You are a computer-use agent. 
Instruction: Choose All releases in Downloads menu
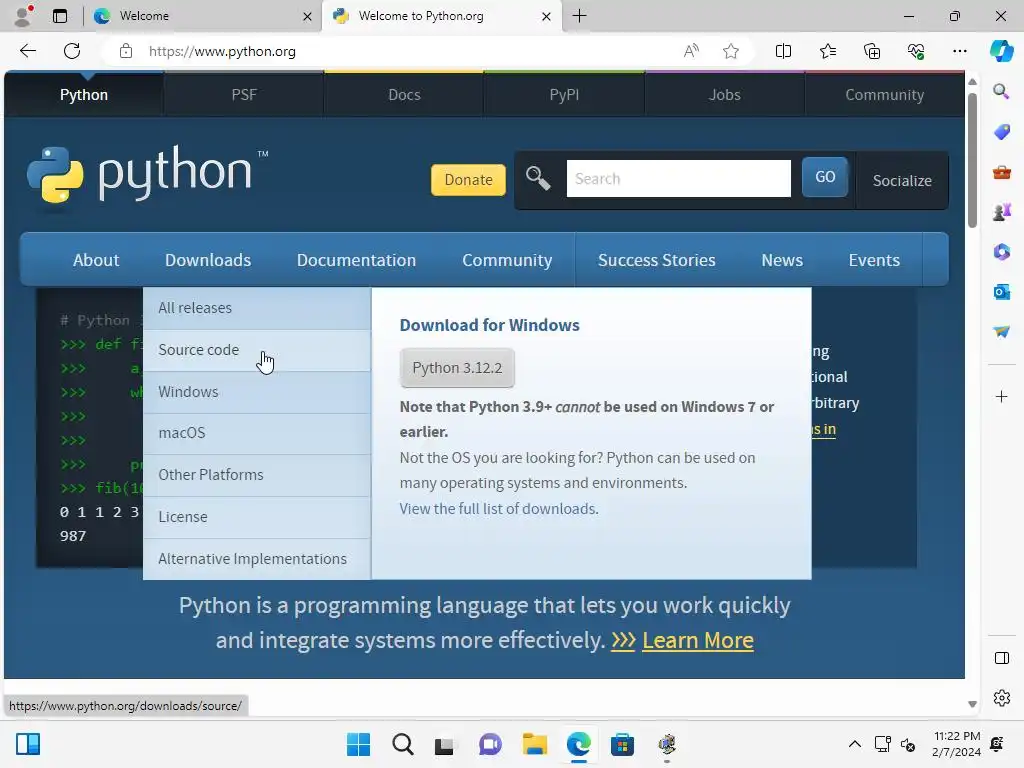click(x=257, y=308)
